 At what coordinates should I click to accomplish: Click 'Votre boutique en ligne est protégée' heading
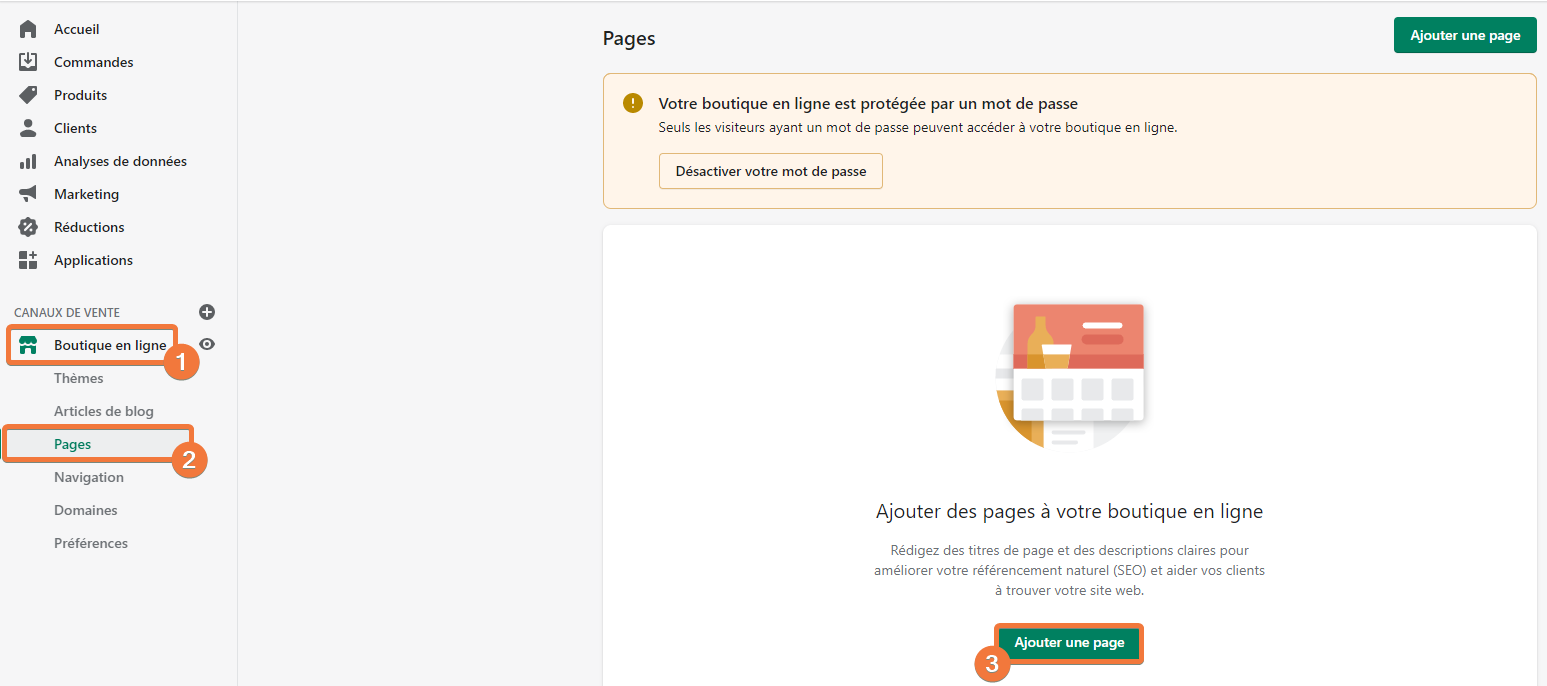click(868, 103)
